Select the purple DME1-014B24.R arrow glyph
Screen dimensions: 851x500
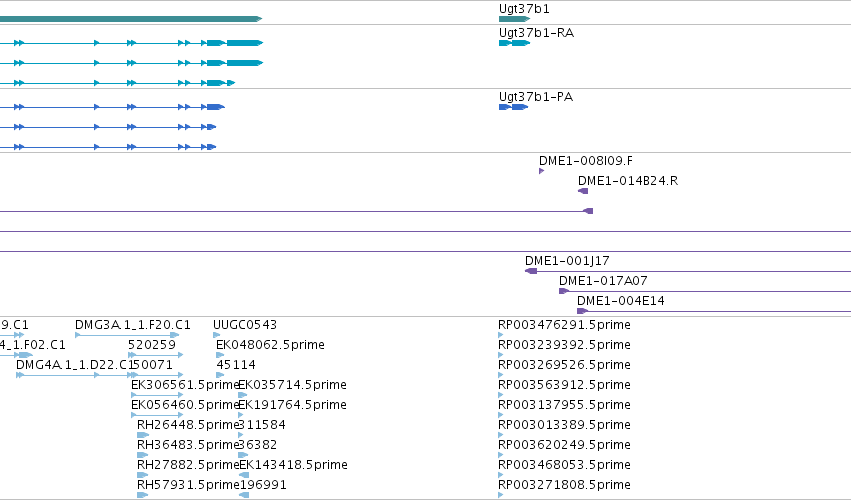[583, 191]
